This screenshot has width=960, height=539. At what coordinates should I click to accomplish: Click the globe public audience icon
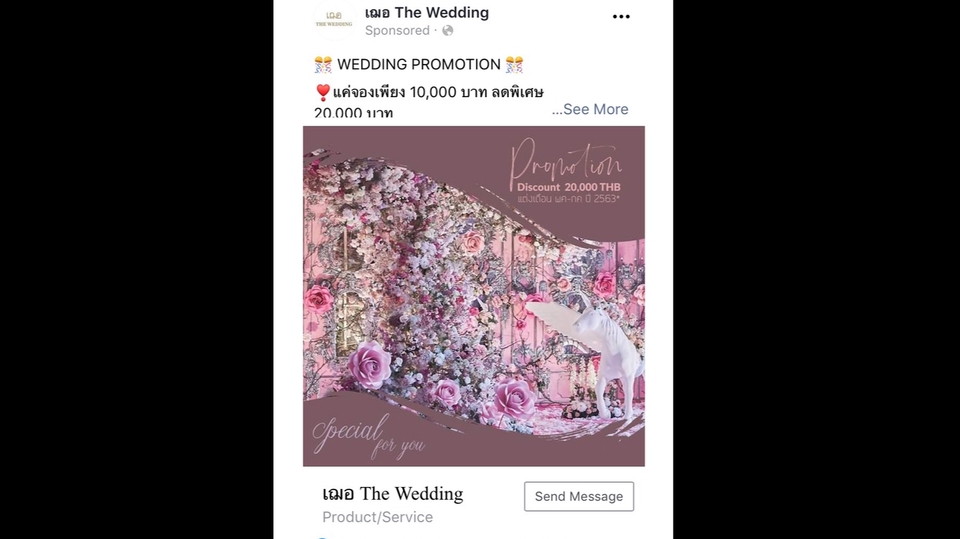(x=448, y=31)
